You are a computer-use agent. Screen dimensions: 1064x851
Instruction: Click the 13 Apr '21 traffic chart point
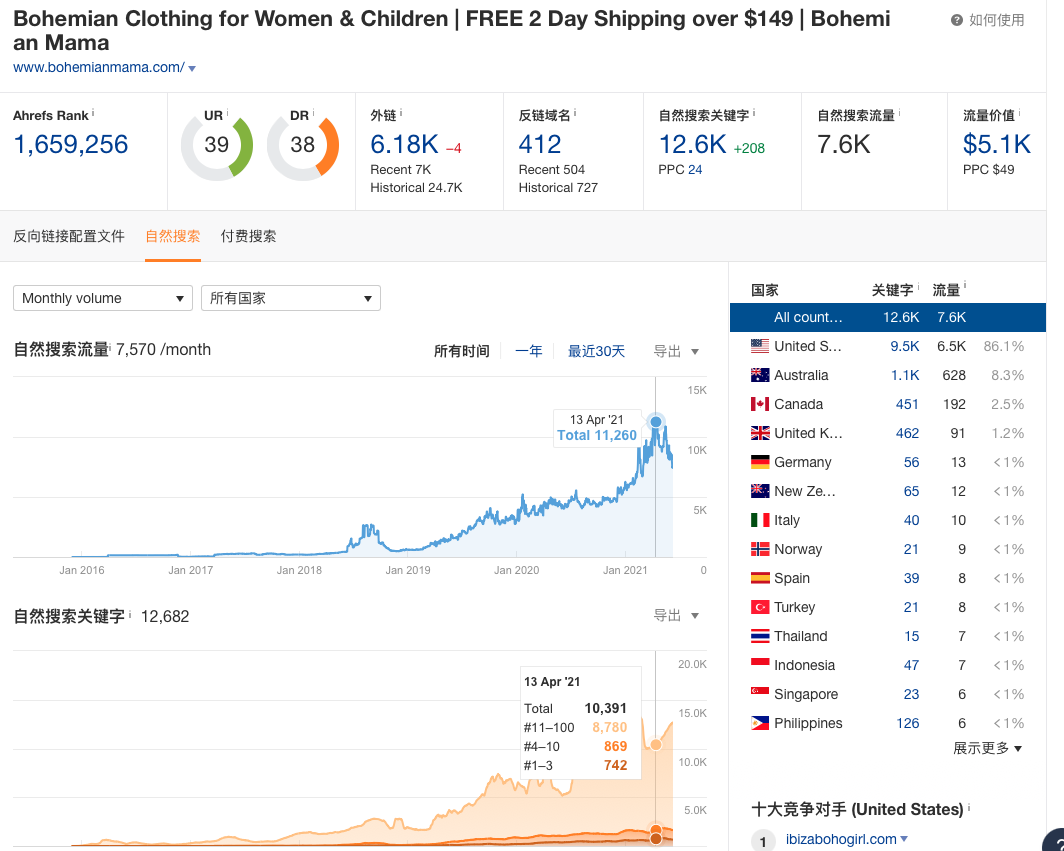656,421
